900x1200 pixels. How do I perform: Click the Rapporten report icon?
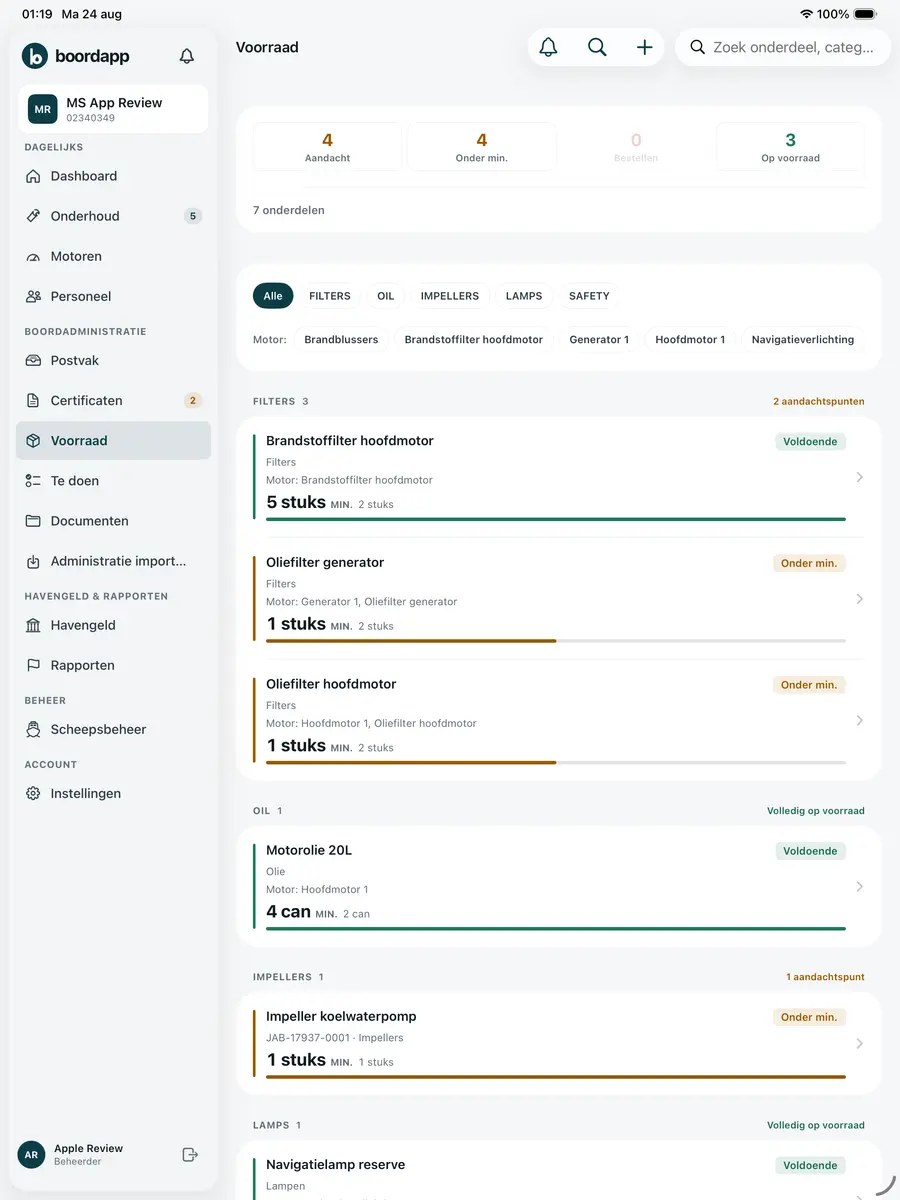pyautogui.click(x=33, y=665)
